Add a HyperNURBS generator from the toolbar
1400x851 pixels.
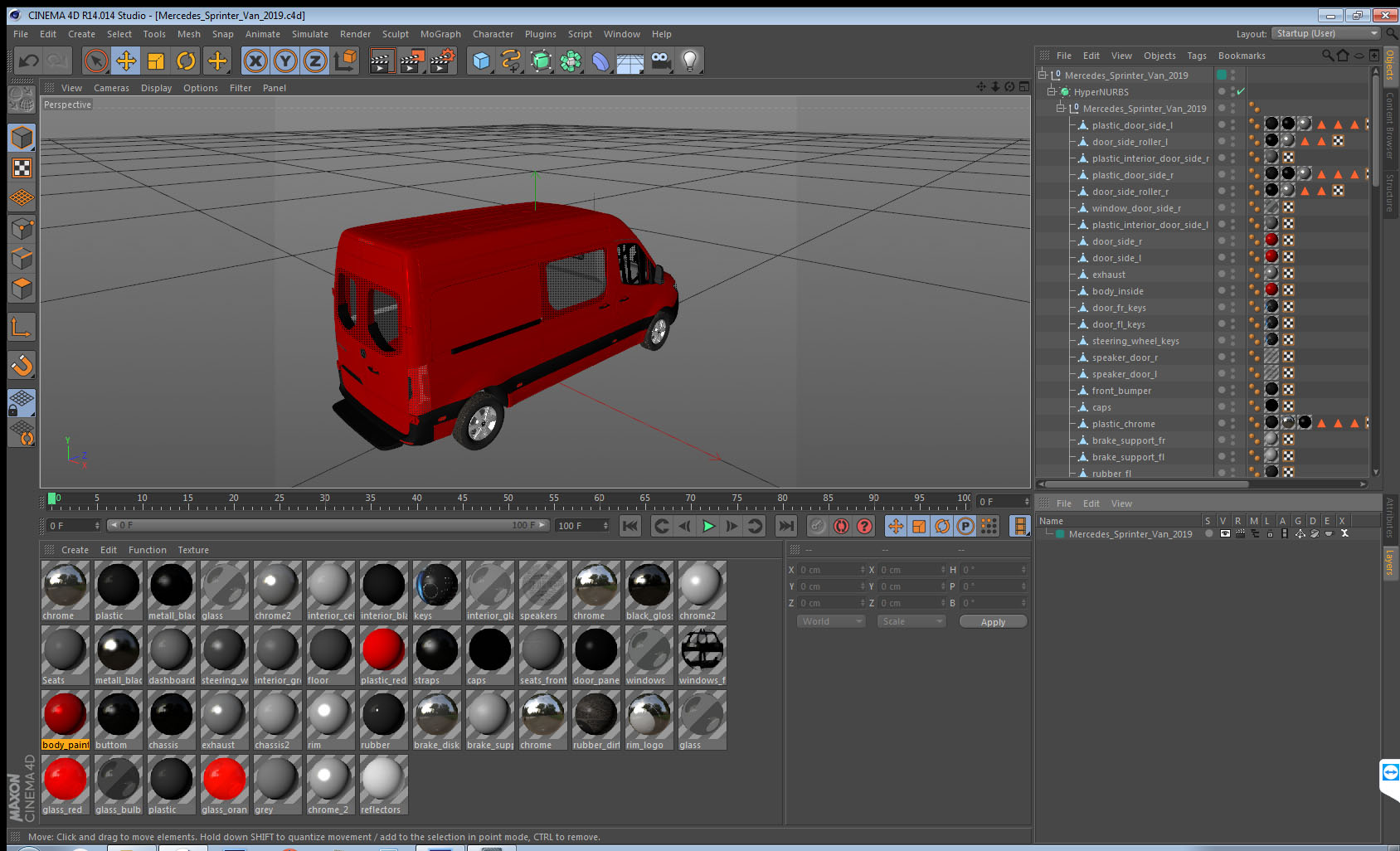point(541,61)
